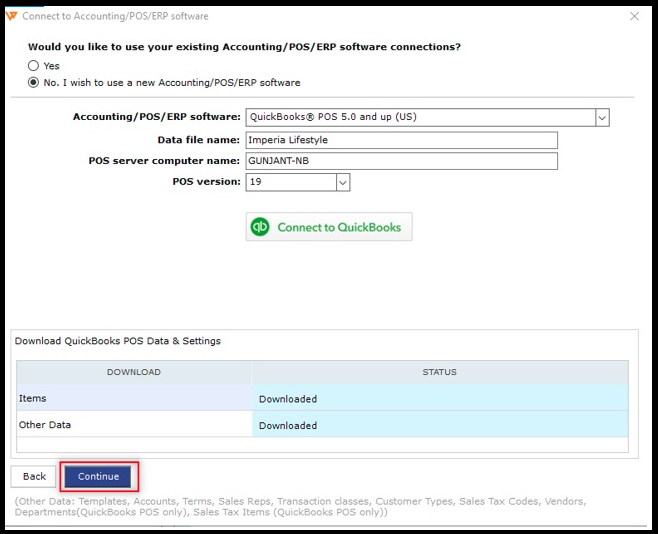Click the app logo in title bar
Screen dimensions: 658x534
[11, 16]
